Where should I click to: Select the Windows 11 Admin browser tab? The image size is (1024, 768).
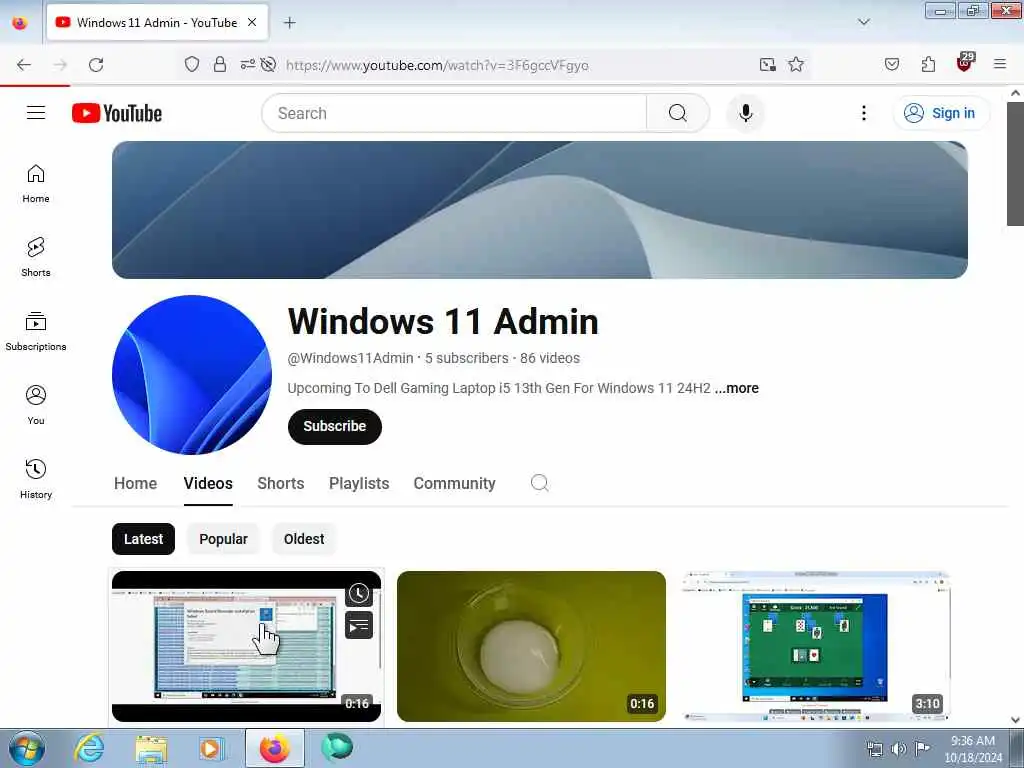[x=157, y=23]
